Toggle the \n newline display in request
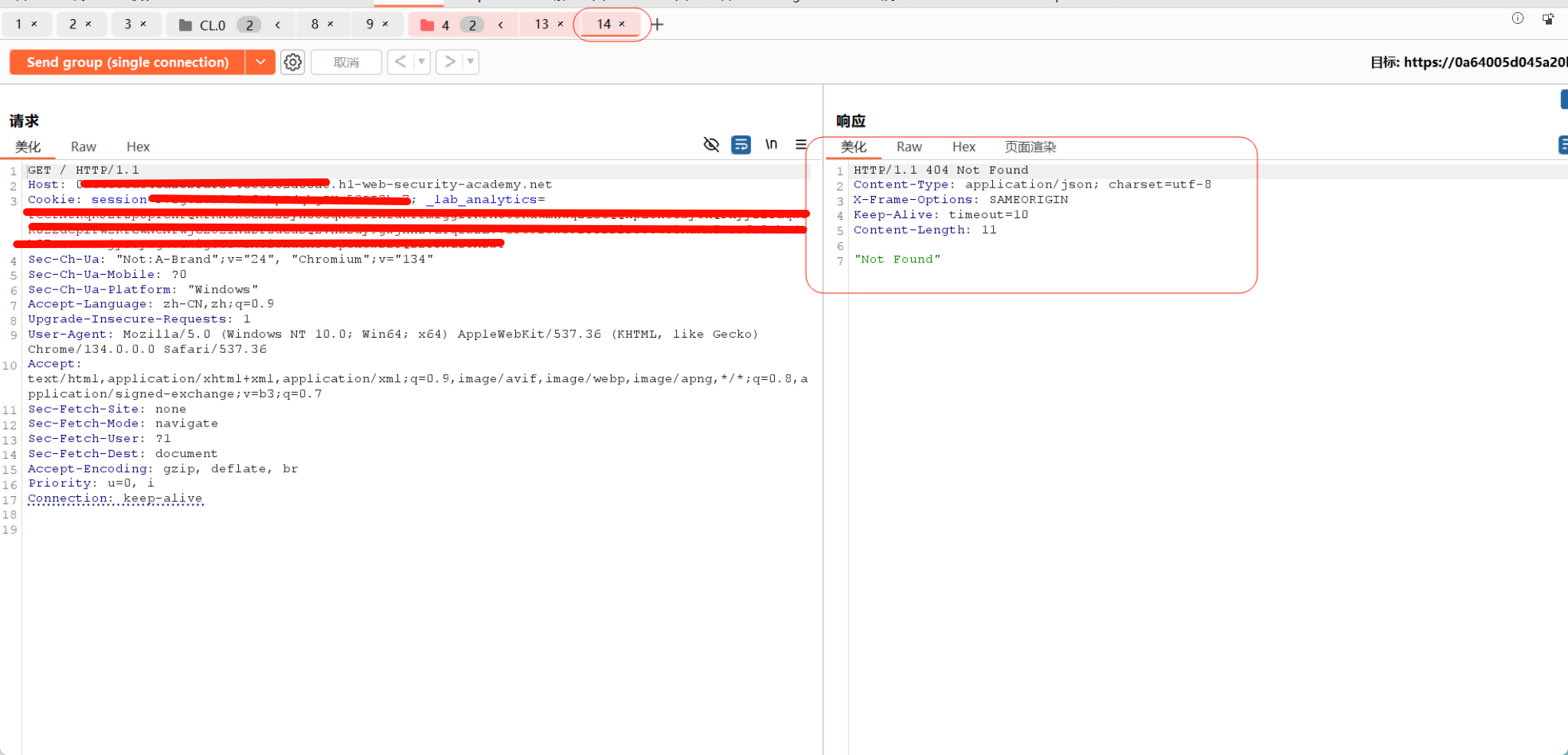The height and width of the screenshot is (755, 1568). (771, 144)
